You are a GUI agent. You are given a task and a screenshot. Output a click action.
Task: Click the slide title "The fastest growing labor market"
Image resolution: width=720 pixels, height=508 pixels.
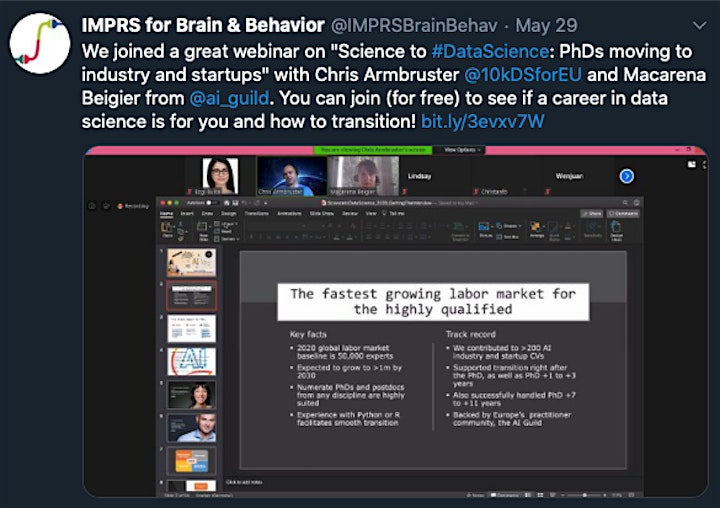tap(433, 301)
